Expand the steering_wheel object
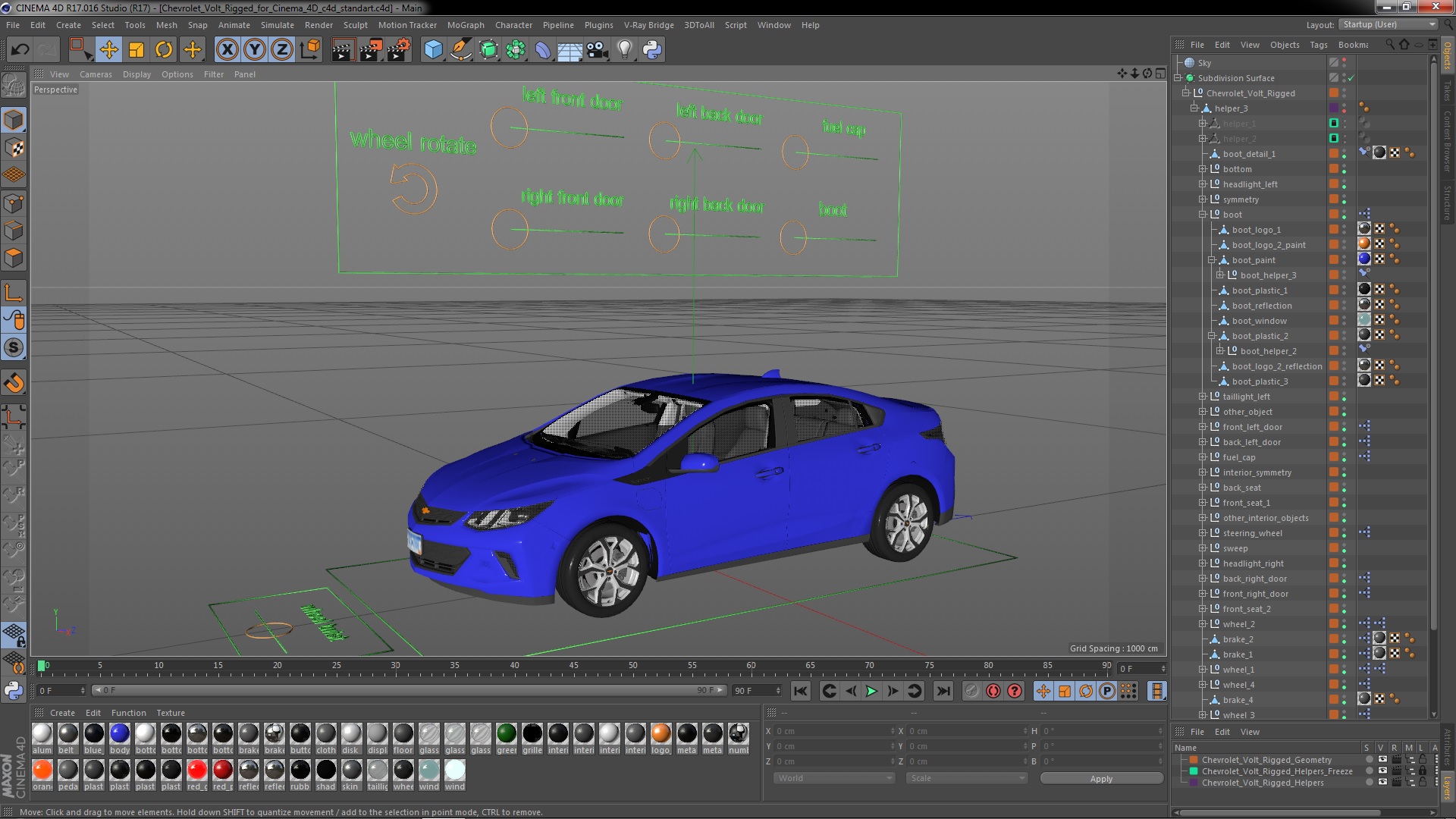 [1203, 533]
